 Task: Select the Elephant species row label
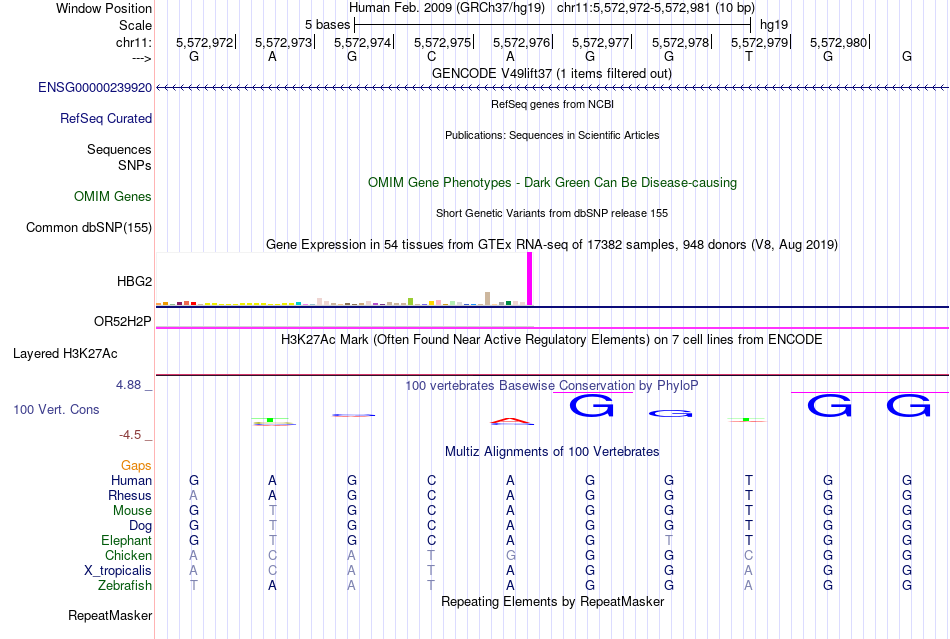coord(127,541)
